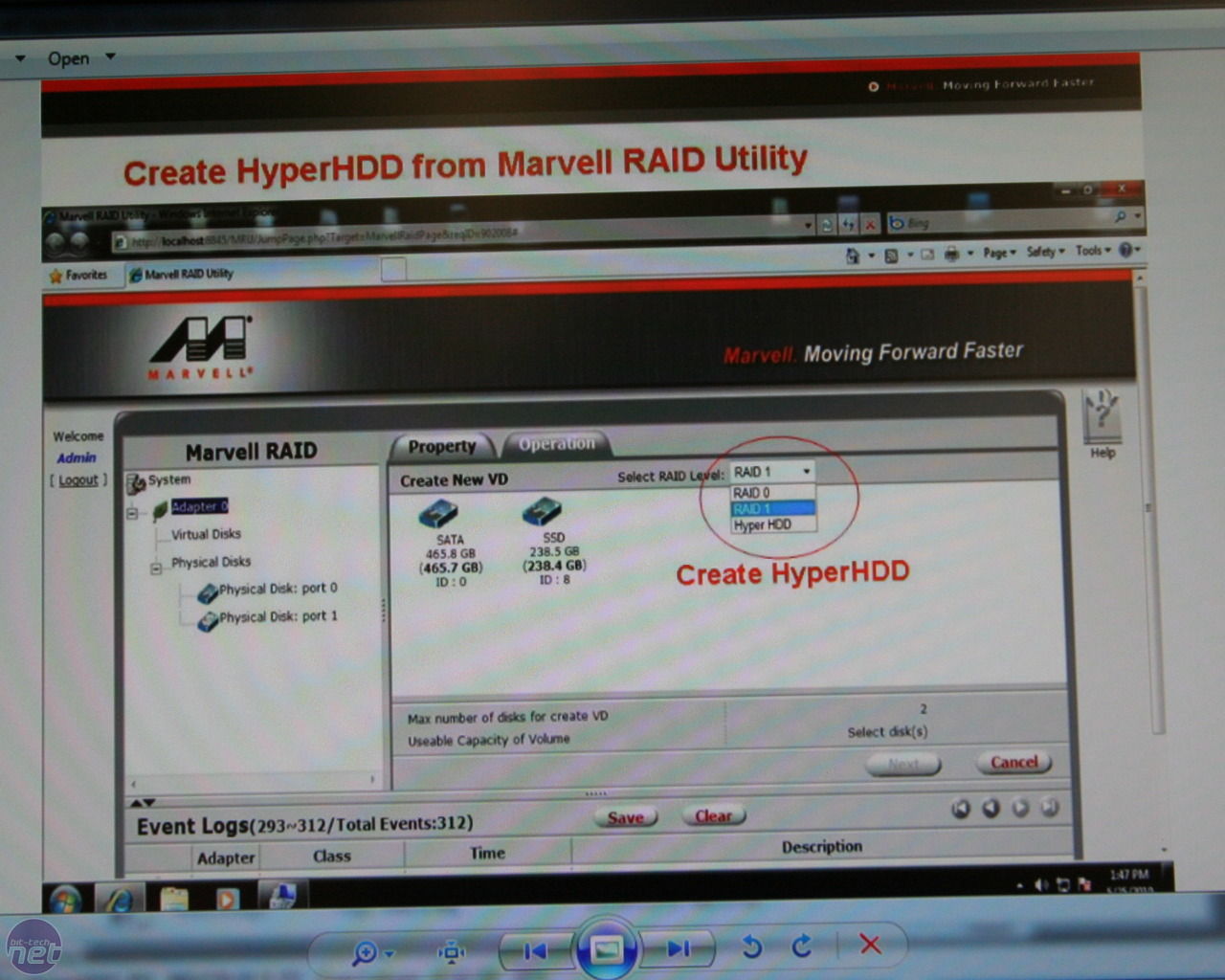Rotate the photo counterclockwise

tap(752, 947)
